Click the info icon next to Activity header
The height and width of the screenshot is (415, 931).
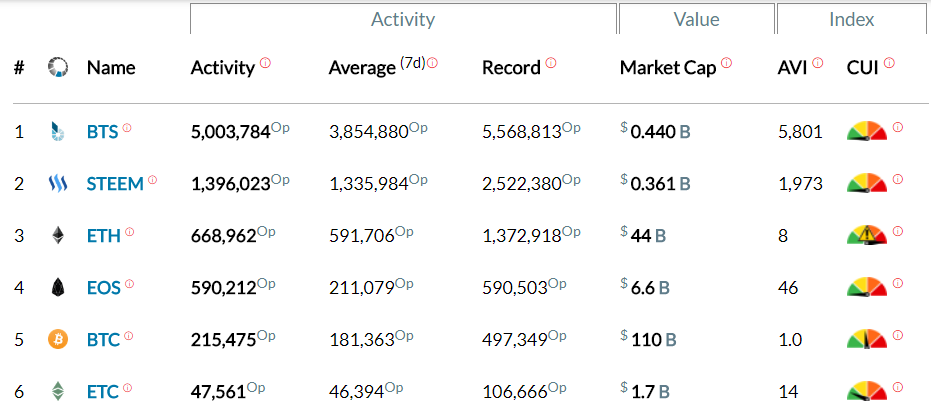(266, 63)
